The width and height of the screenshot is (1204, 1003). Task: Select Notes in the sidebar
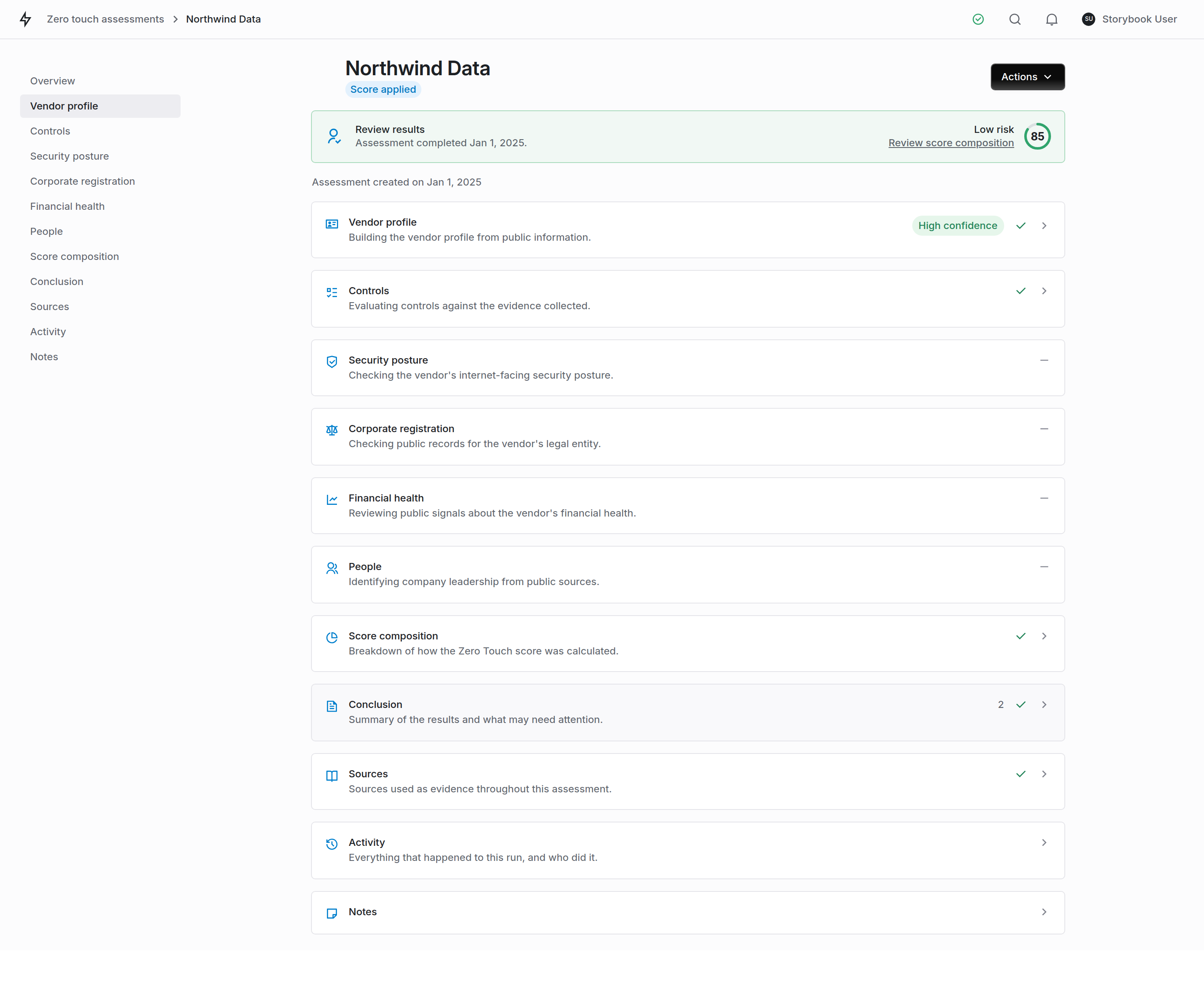click(100, 357)
